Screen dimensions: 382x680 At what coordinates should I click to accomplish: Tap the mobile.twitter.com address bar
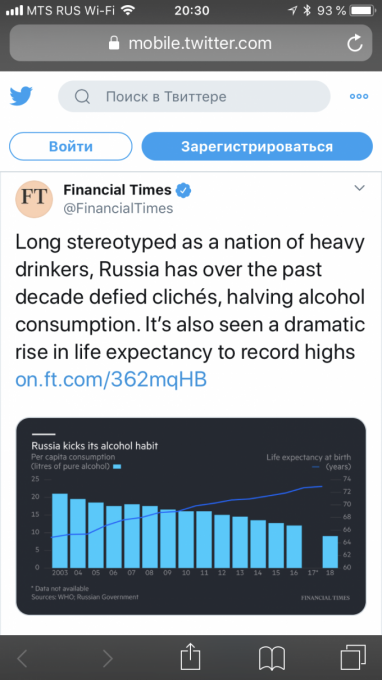click(191, 43)
